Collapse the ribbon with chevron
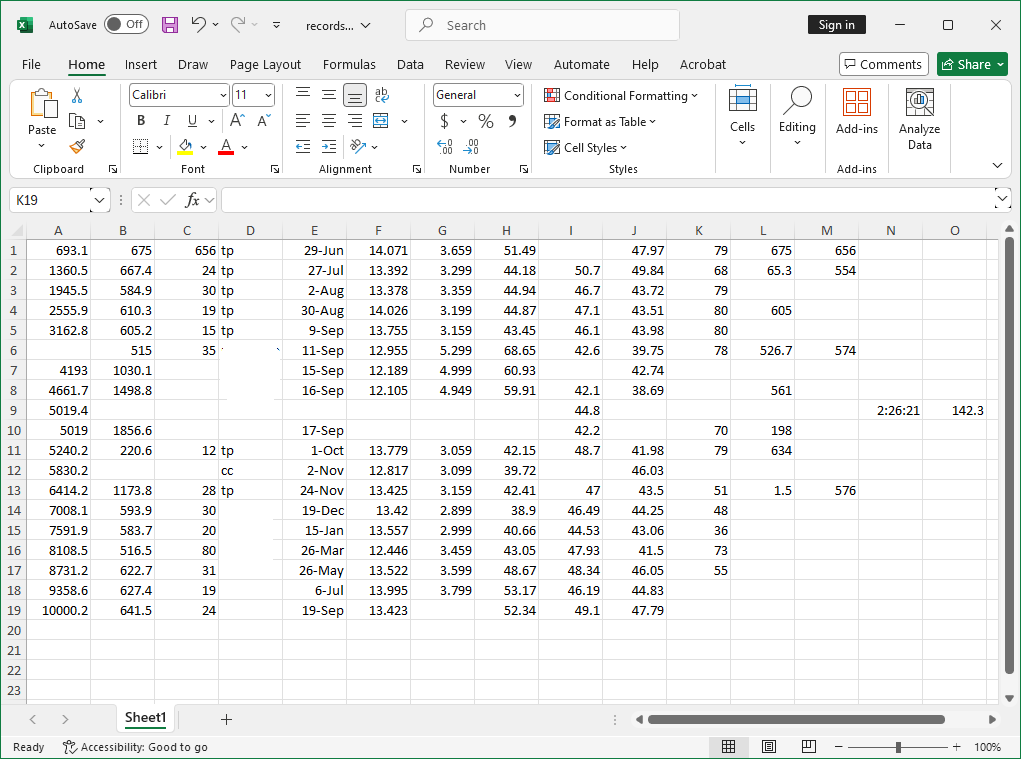 coord(997,165)
